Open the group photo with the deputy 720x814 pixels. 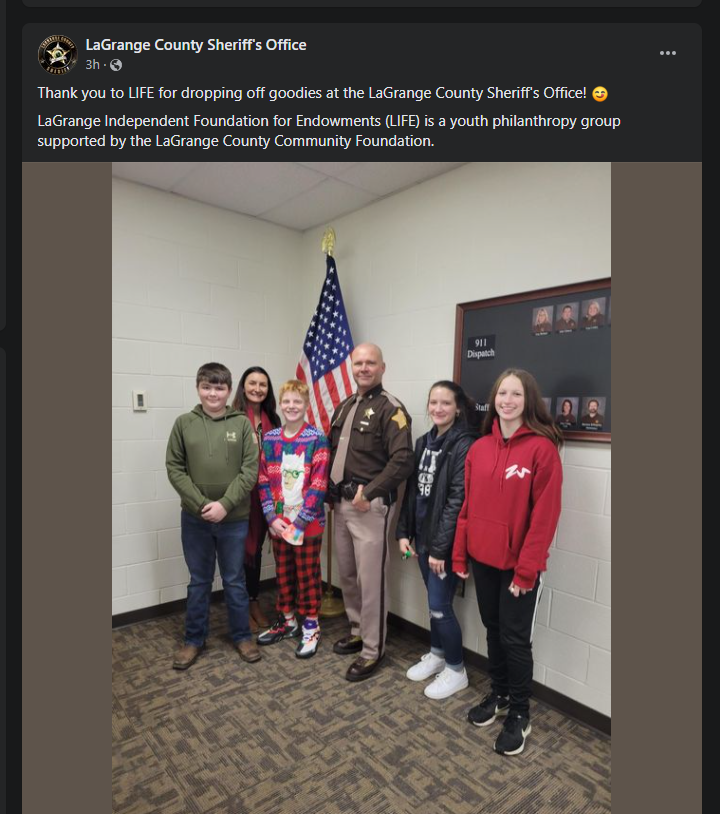click(361, 487)
